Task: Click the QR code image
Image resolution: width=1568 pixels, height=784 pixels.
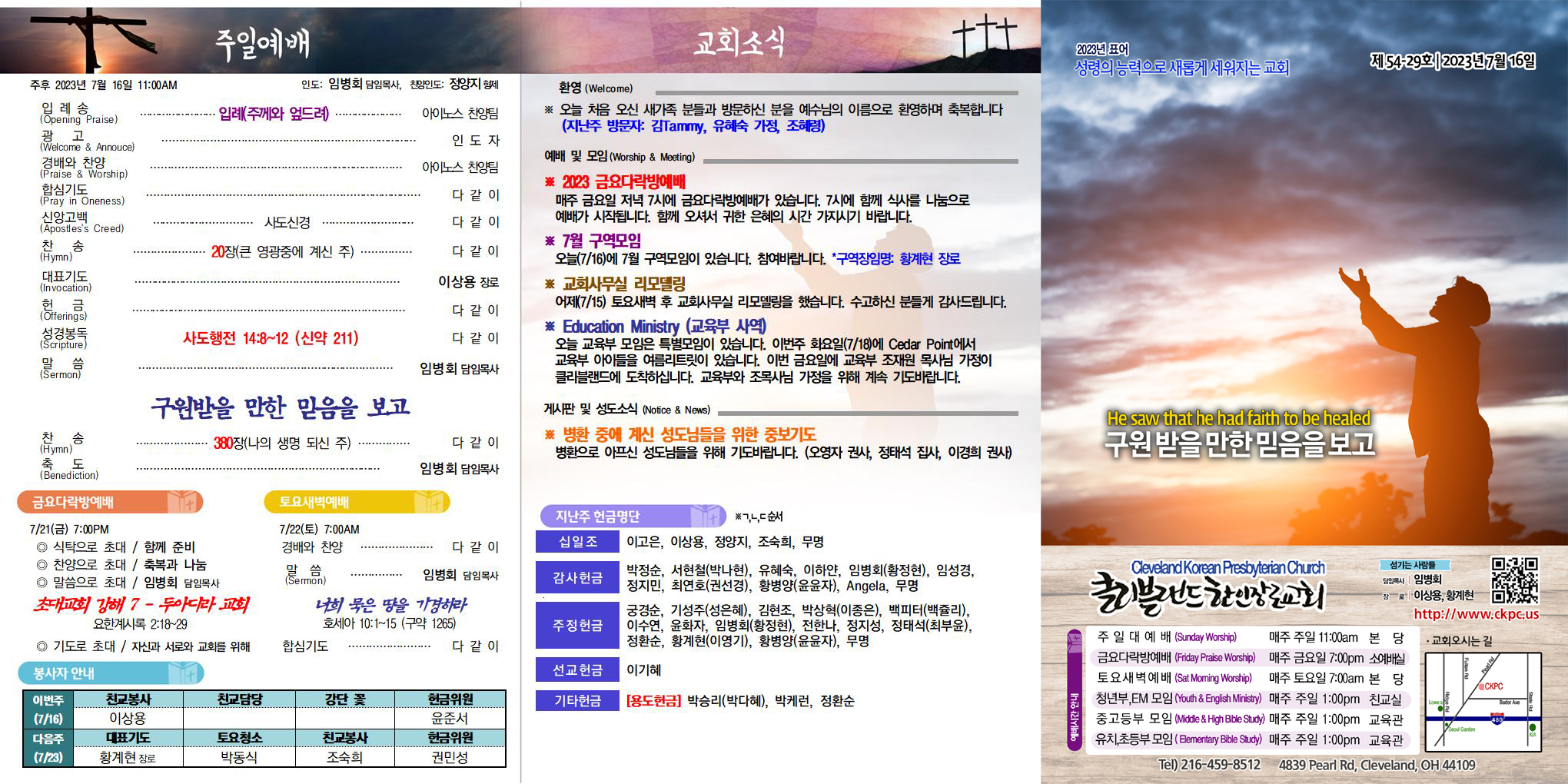Action: click(1514, 580)
